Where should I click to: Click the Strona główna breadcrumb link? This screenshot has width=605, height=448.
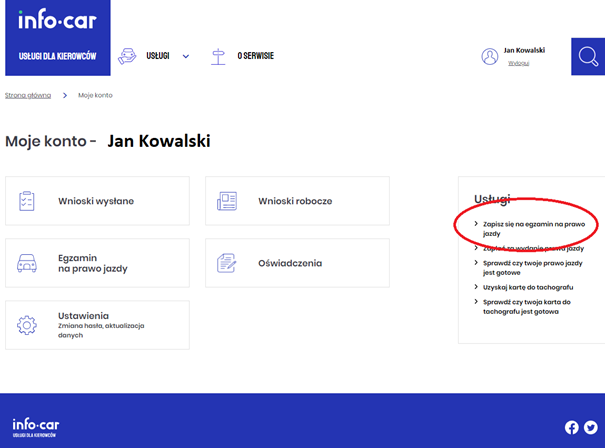28,95
